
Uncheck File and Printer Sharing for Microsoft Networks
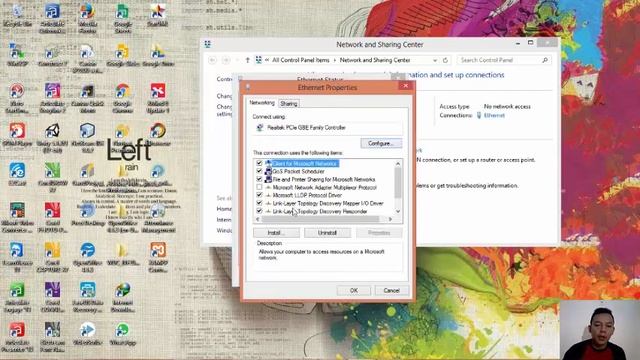259,179
